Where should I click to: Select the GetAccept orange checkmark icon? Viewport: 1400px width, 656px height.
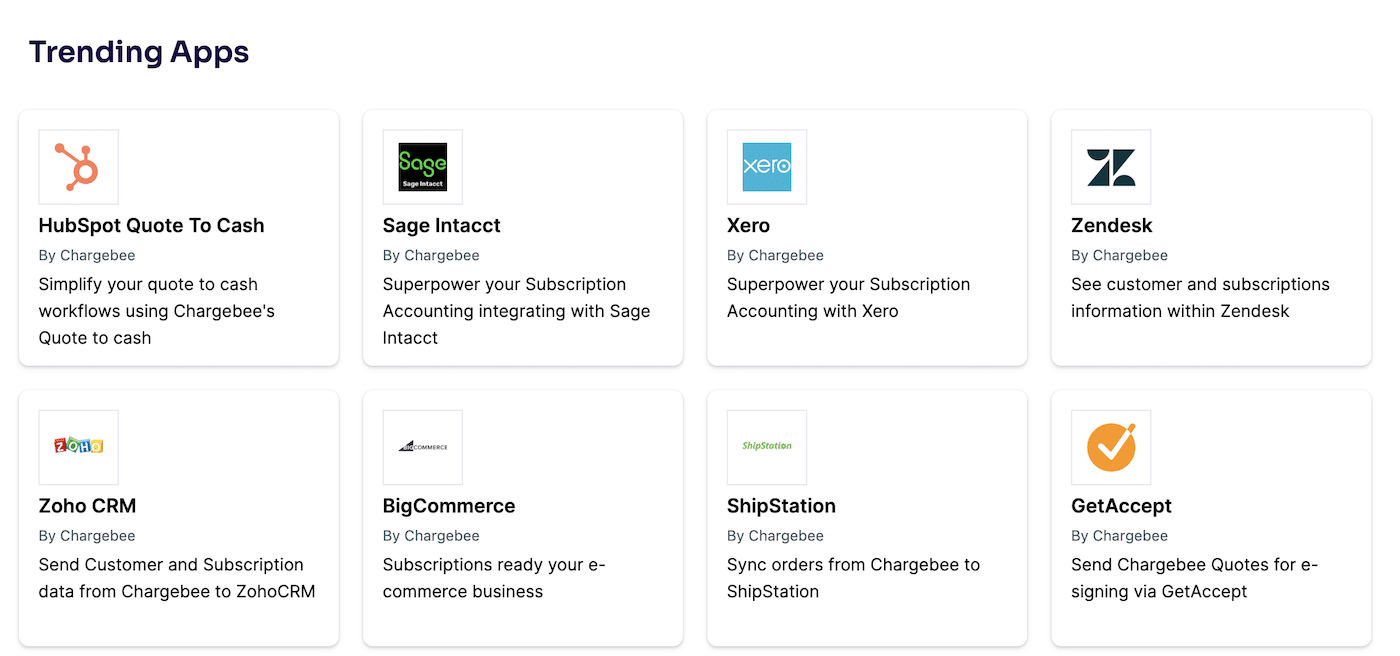pyautogui.click(x=1110, y=447)
